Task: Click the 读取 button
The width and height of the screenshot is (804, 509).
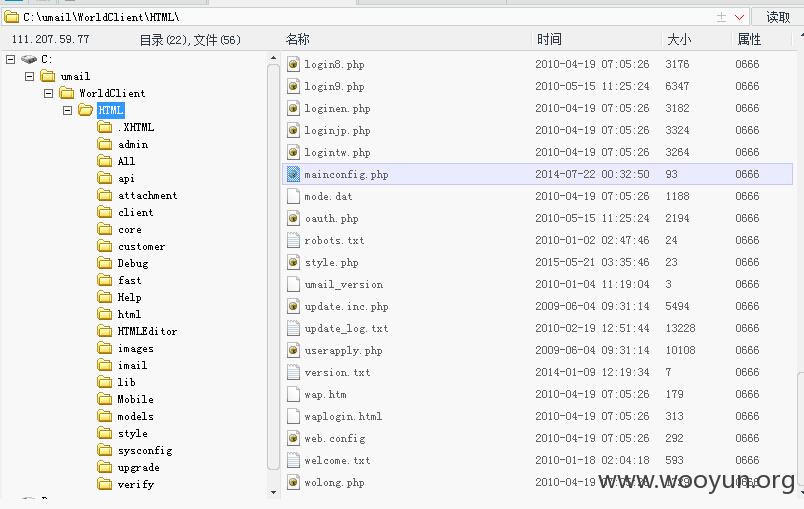Action: pyautogui.click(x=778, y=17)
